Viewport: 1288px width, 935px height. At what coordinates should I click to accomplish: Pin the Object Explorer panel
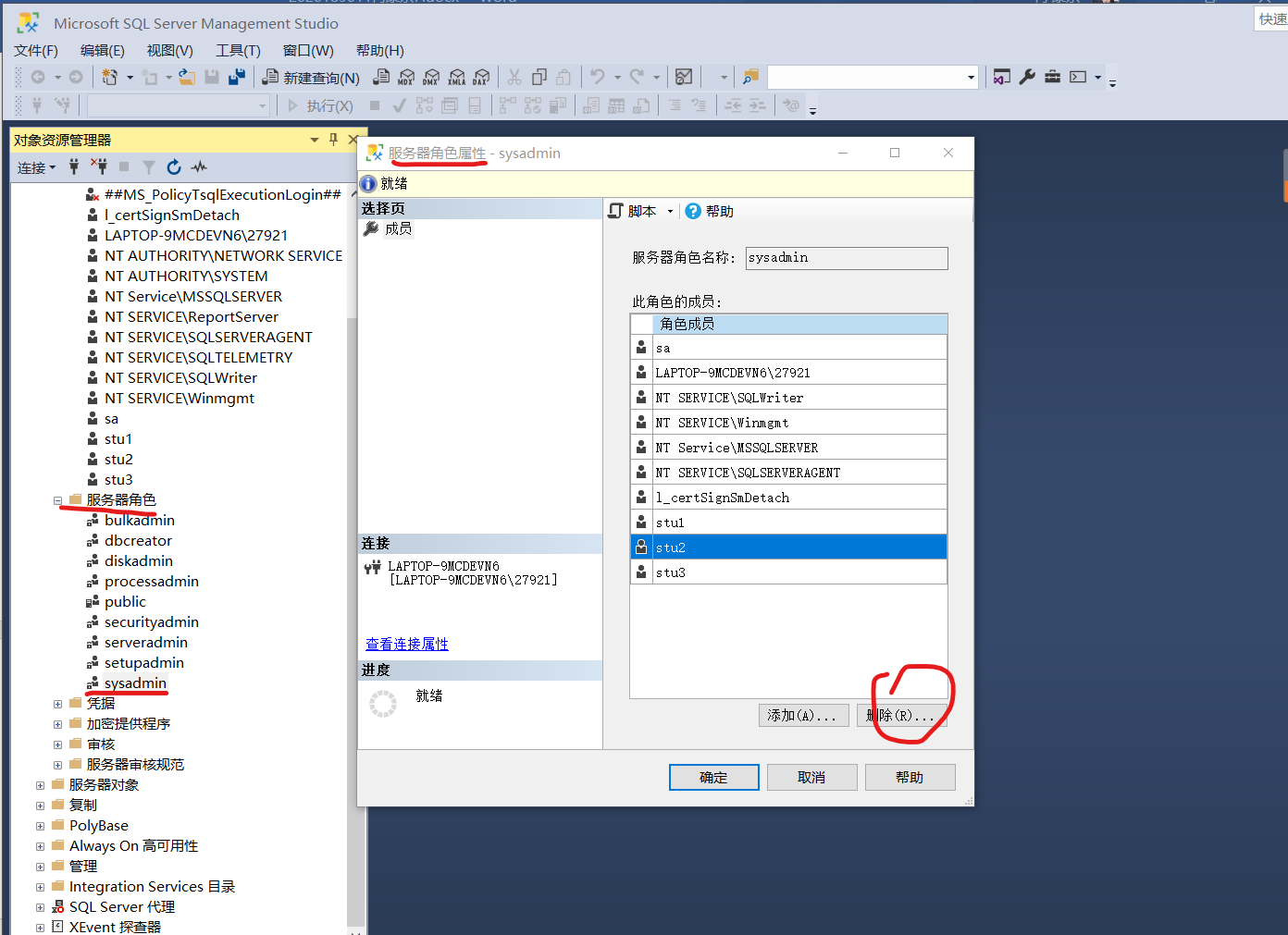pos(333,140)
